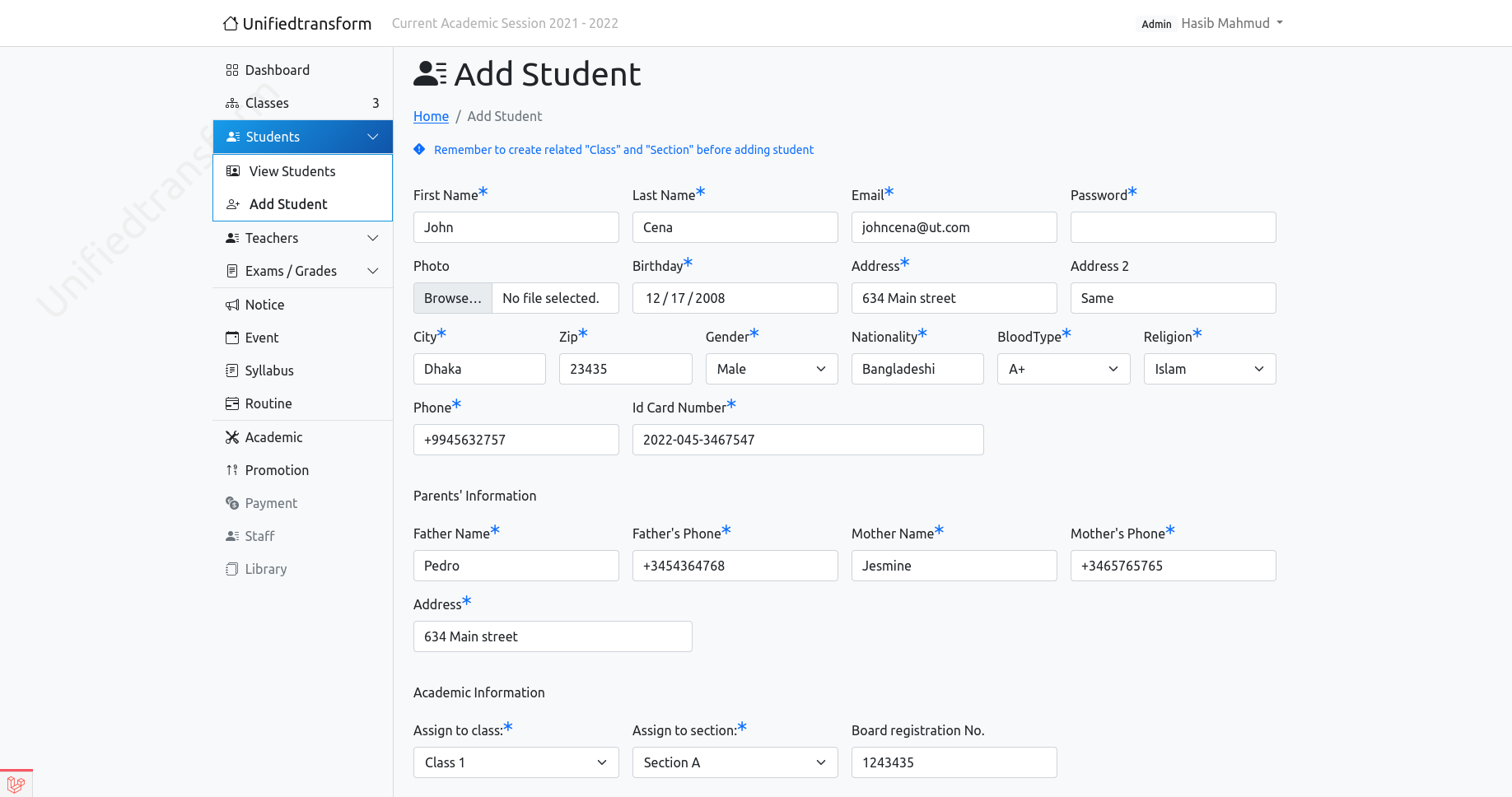The width and height of the screenshot is (1512, 797).
Task: Expand the Exams / Grades submenu
Action: pyautogui.click(x=373, y=271)
